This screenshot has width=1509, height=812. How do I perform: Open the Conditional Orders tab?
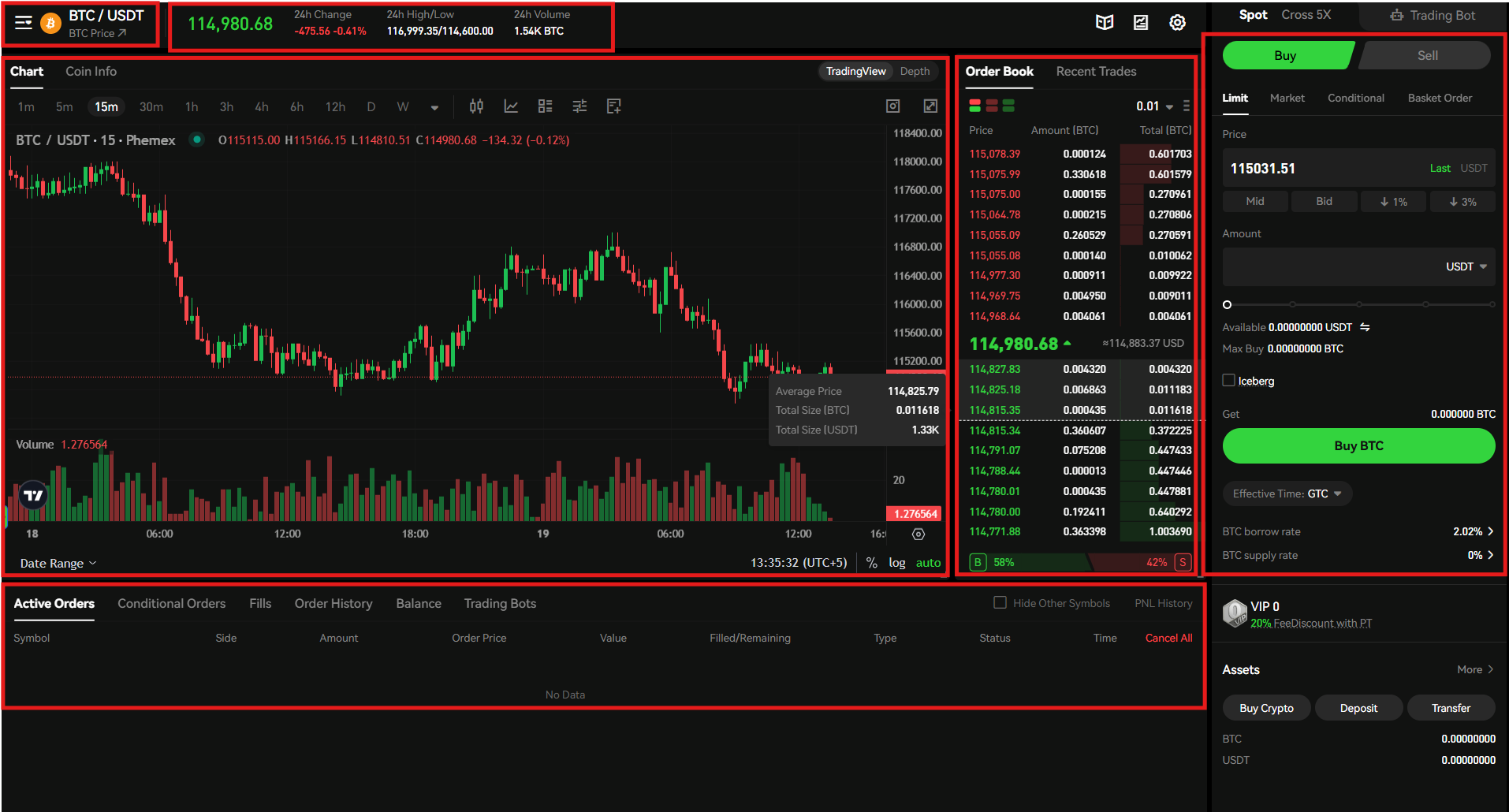171,603
